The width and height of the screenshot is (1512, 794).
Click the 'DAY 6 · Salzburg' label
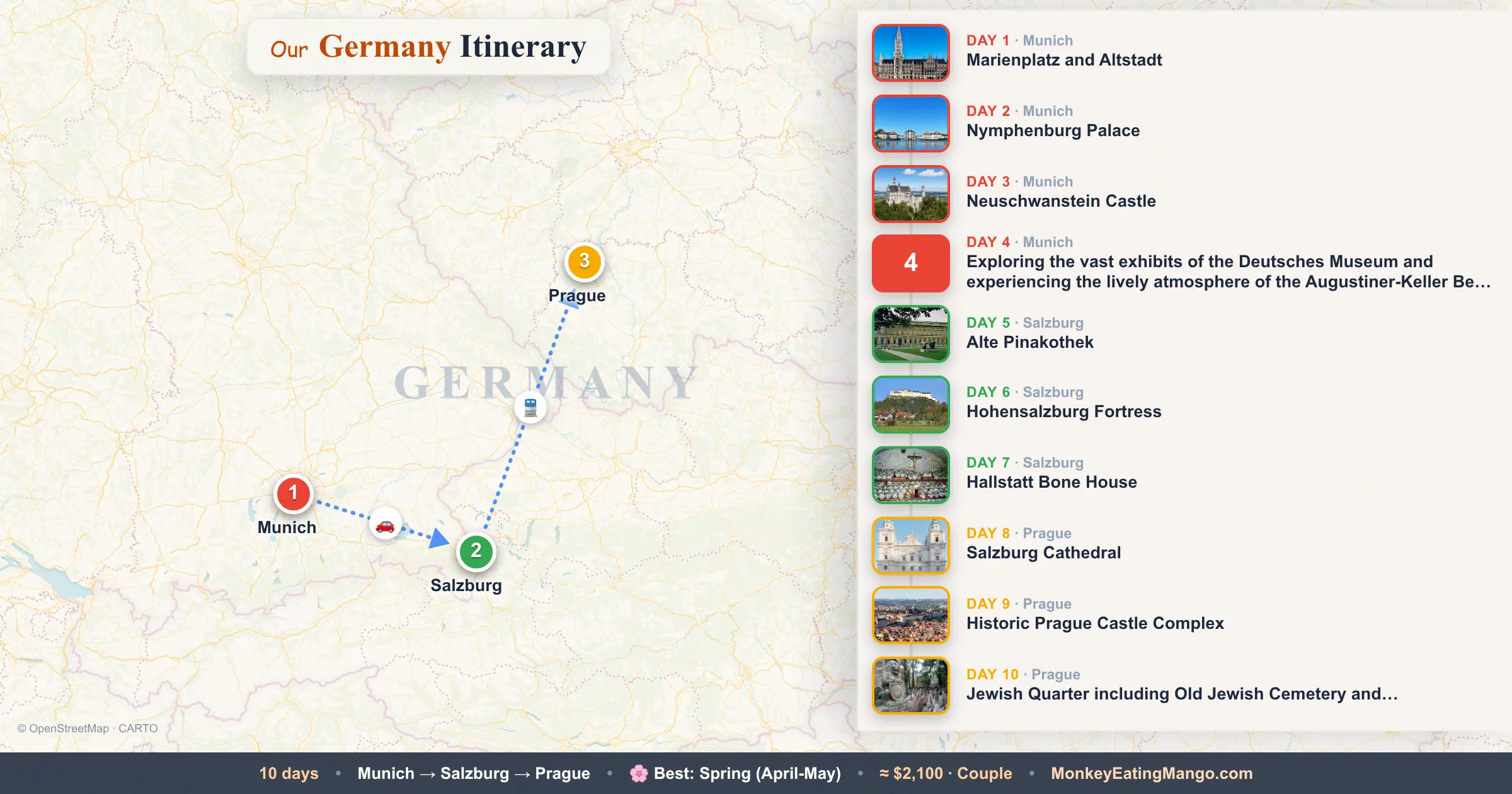tap(1025, 392)
